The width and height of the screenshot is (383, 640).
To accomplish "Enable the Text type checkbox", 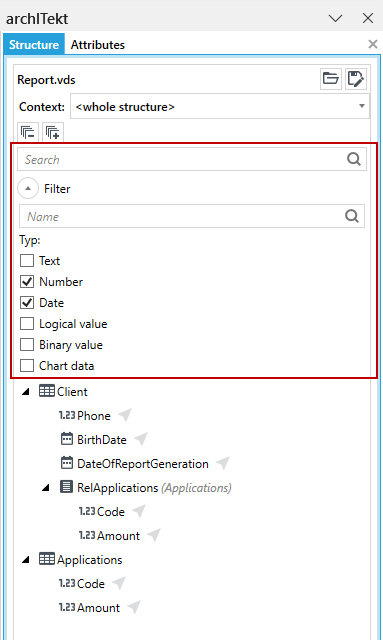I will click(27, 260).
